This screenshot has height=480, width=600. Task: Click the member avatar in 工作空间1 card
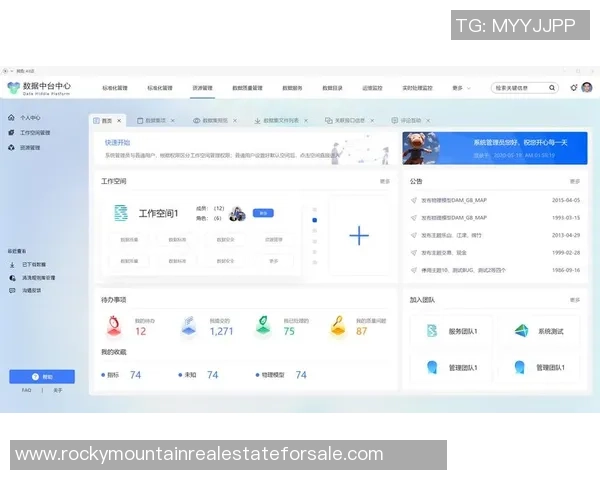point(237,214)
